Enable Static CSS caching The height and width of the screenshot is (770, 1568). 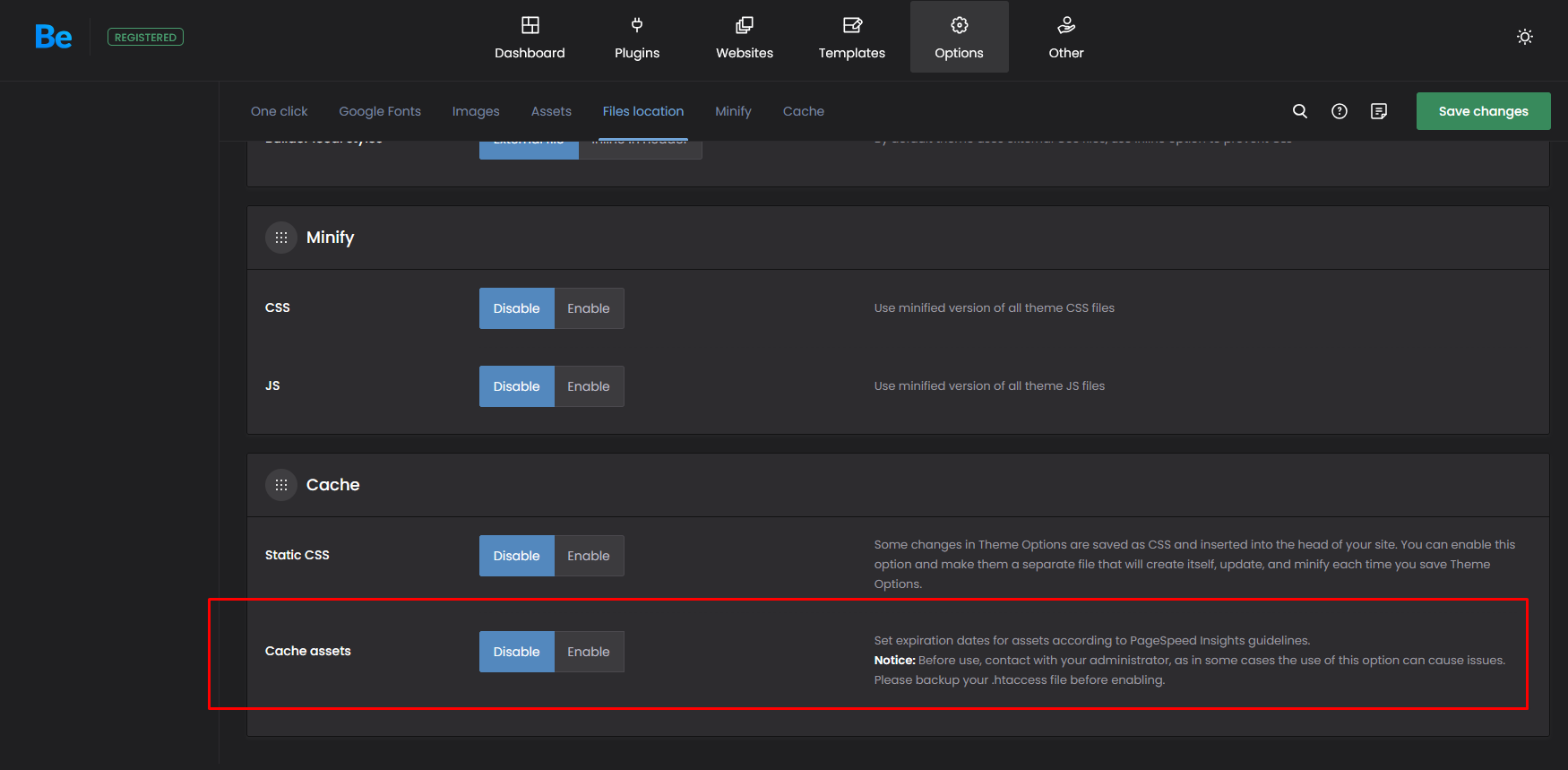(x=588, y=556)
